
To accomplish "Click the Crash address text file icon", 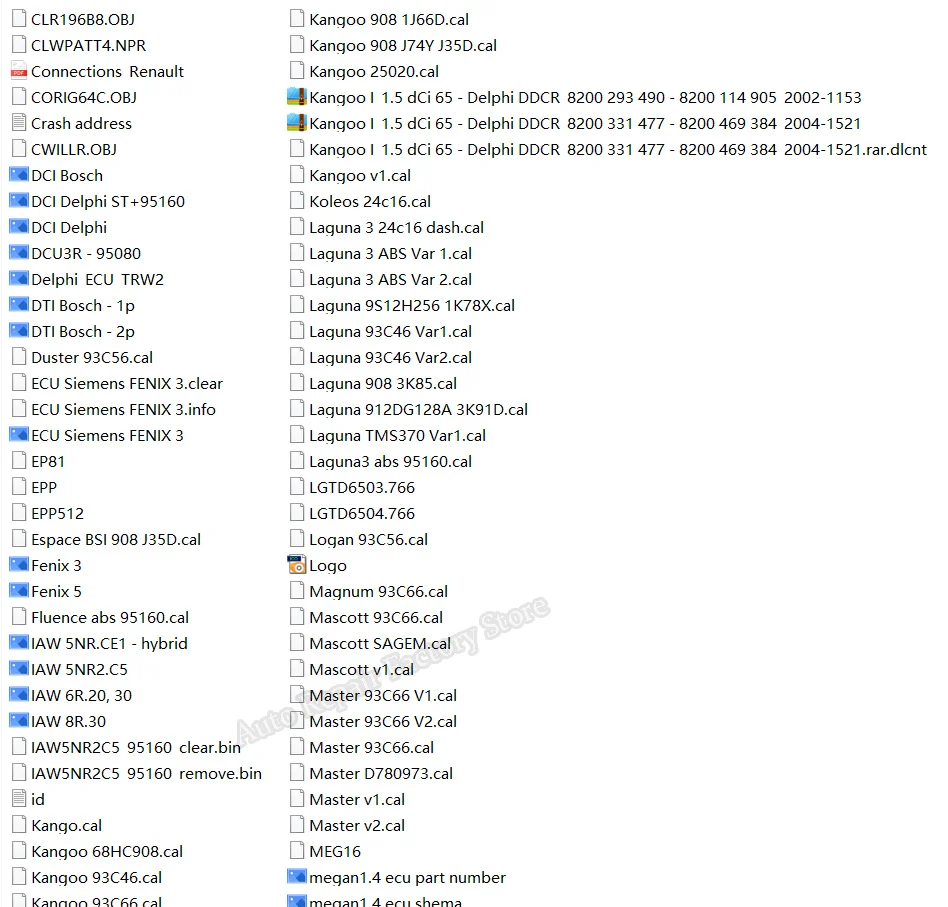I will click(19, 123).
